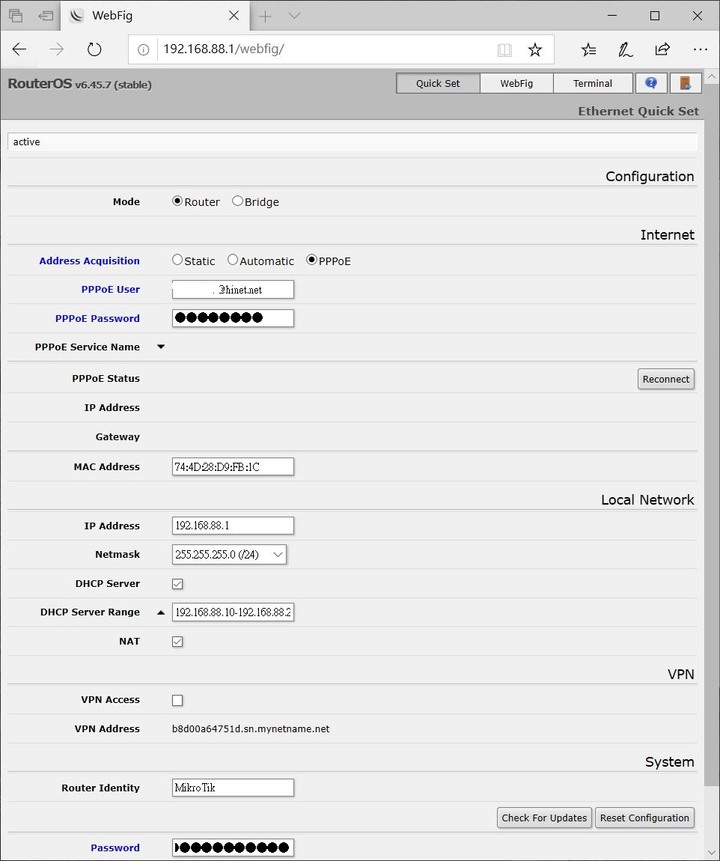Click the PPPoE Password field
Screen dimensions: 720x861
[233, 318]
